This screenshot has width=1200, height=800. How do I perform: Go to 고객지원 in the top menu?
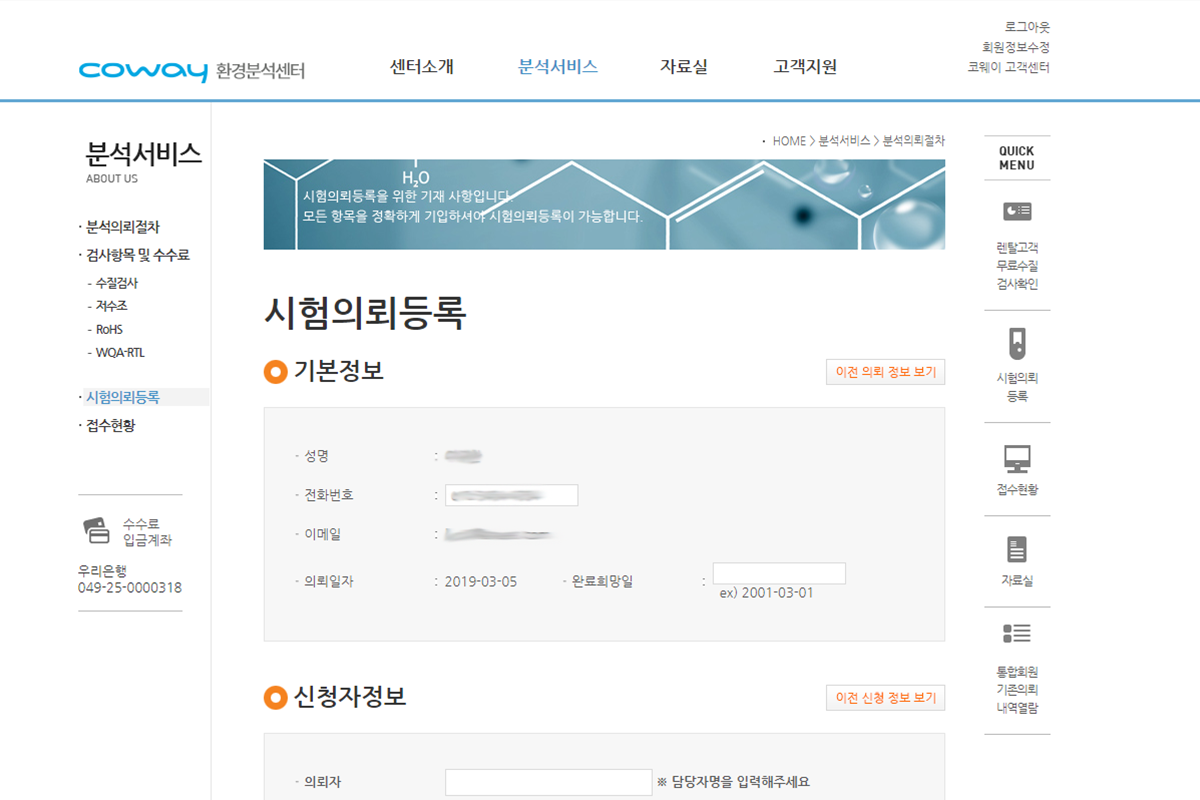(x=805, y=67)
